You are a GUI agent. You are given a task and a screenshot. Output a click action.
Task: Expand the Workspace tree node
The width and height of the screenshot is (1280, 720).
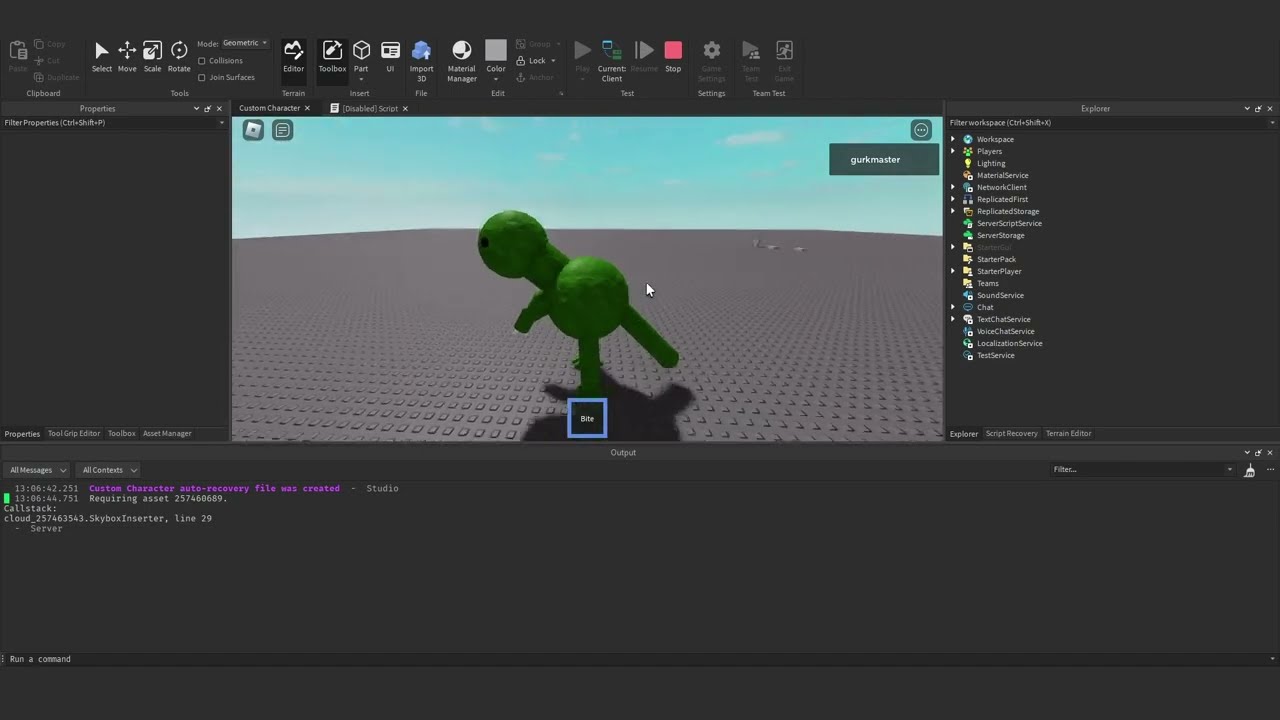(x=953, y=139)
